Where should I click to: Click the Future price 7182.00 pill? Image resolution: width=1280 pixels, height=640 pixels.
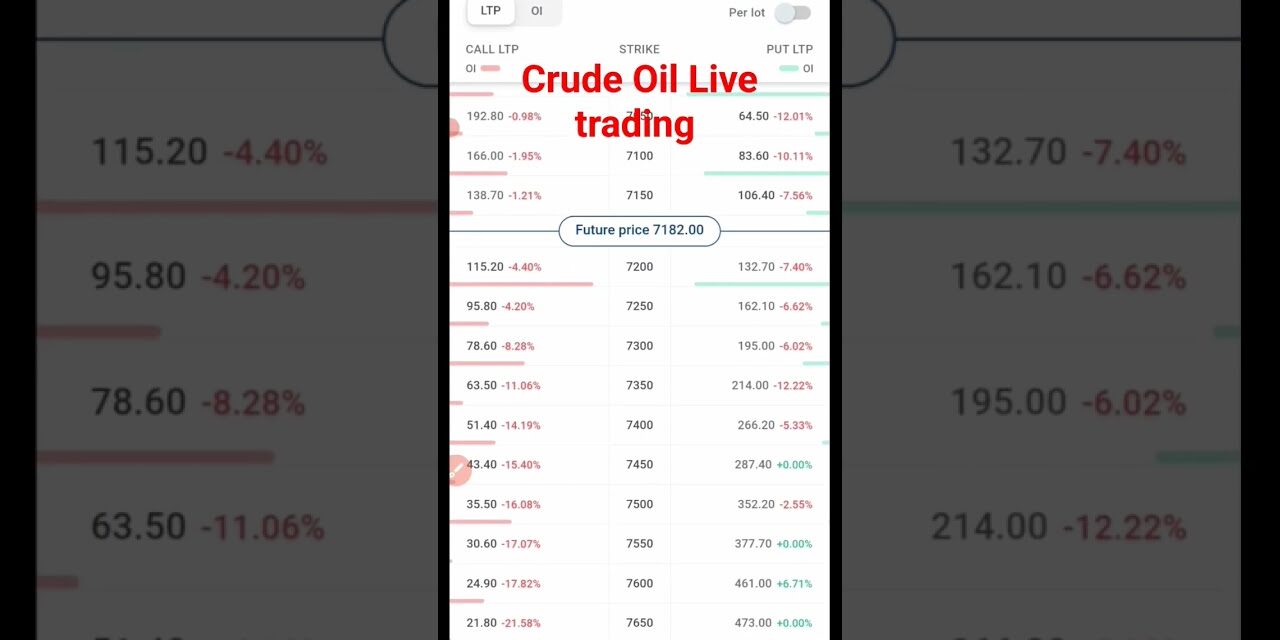coord(639,230)
